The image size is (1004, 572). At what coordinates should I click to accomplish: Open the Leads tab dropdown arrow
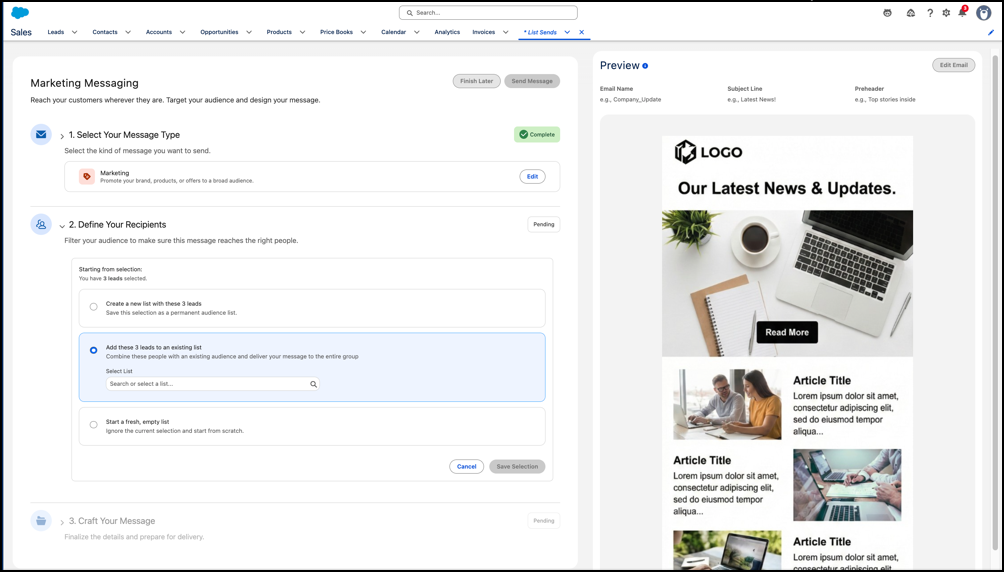click(x=74, y=32)
